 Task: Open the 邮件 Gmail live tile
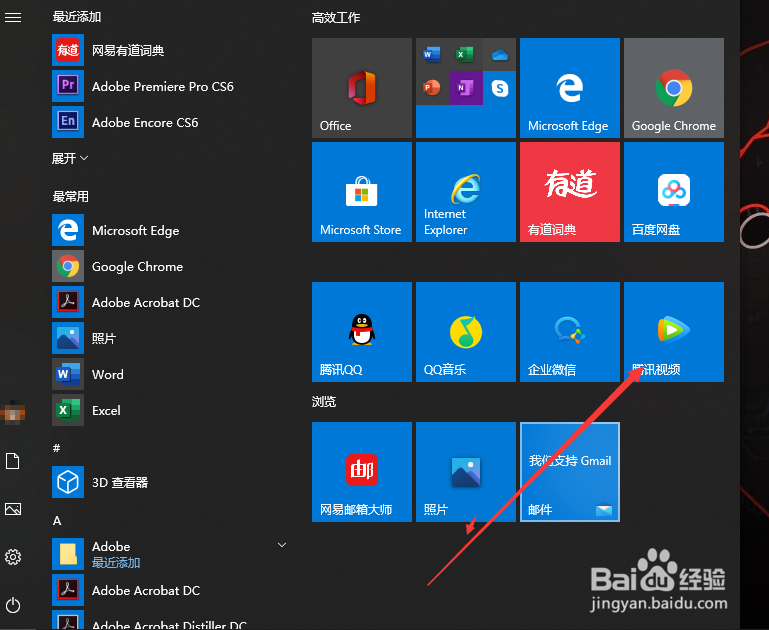click(x=570, y=472)
